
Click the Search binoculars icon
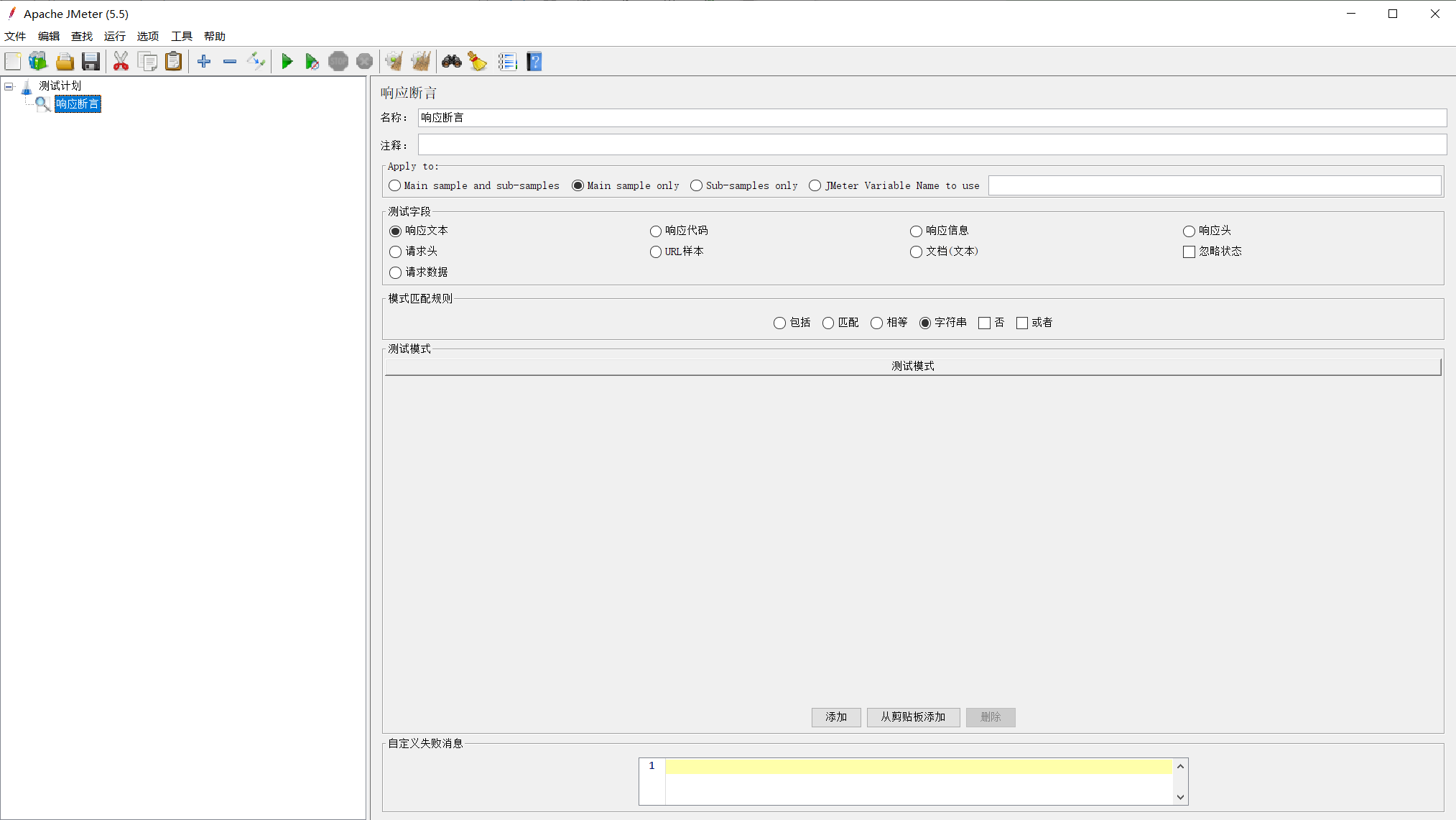tap(451, 62)
